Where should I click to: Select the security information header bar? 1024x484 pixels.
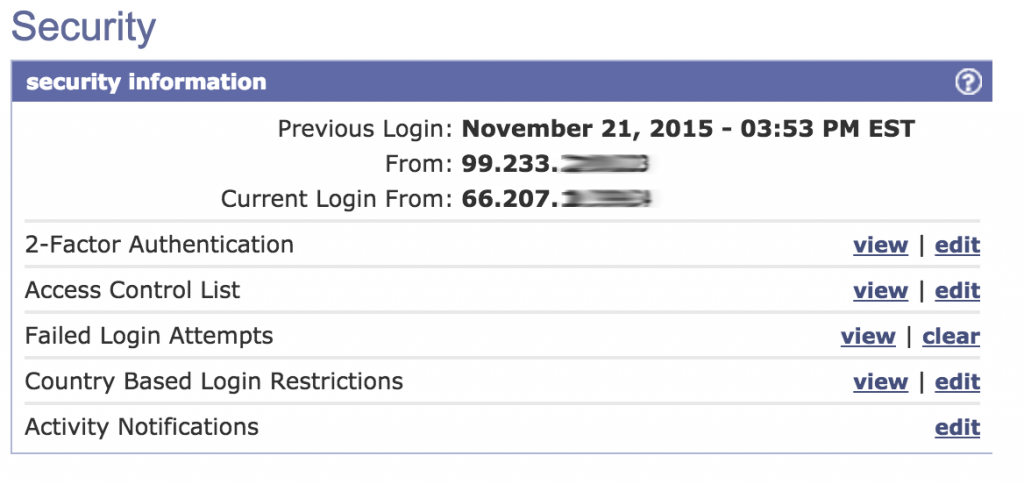(x=502, y=82)
